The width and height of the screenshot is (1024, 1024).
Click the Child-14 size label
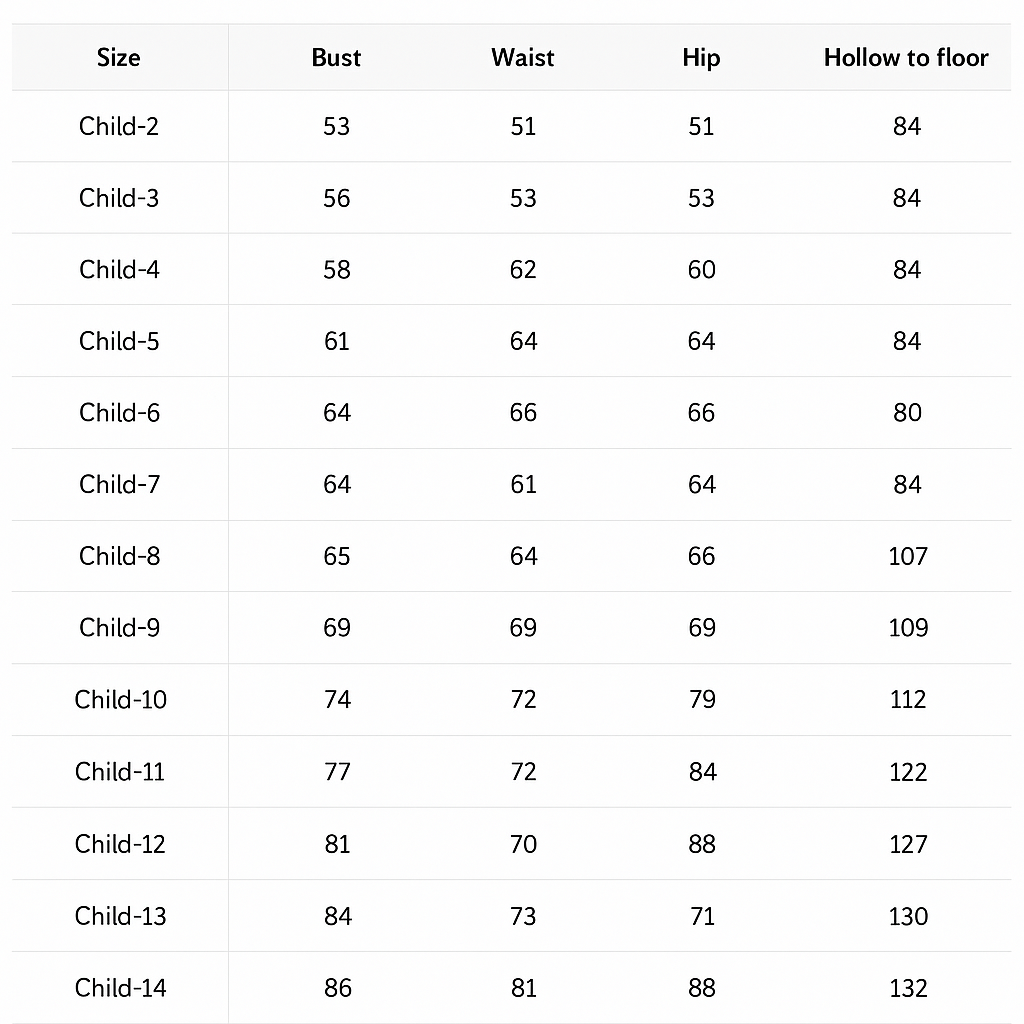[x=121, y=987]
